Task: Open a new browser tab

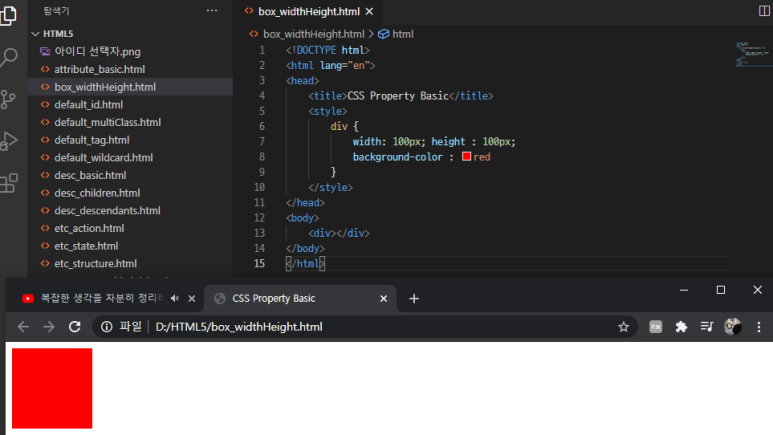Action: [x=414, y=298]
